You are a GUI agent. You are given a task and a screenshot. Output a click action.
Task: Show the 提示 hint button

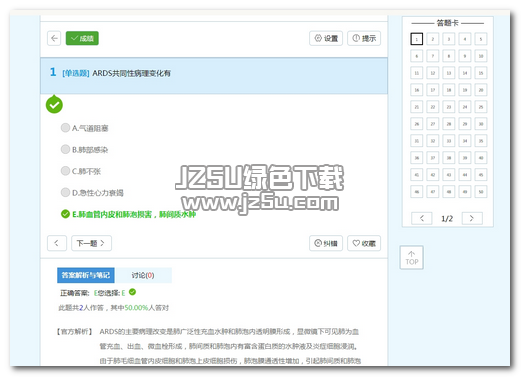click(364, 38)
